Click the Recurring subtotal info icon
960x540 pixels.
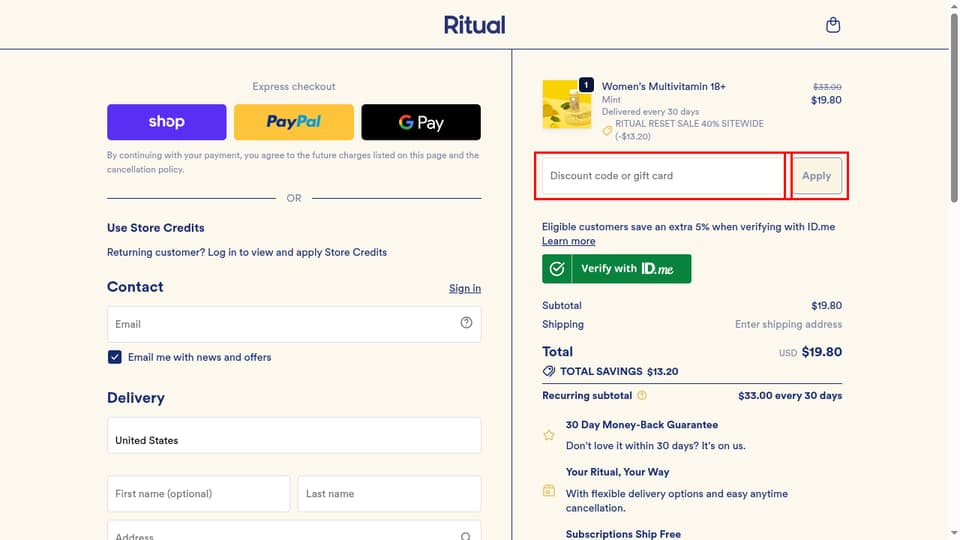tap(642, 396)
